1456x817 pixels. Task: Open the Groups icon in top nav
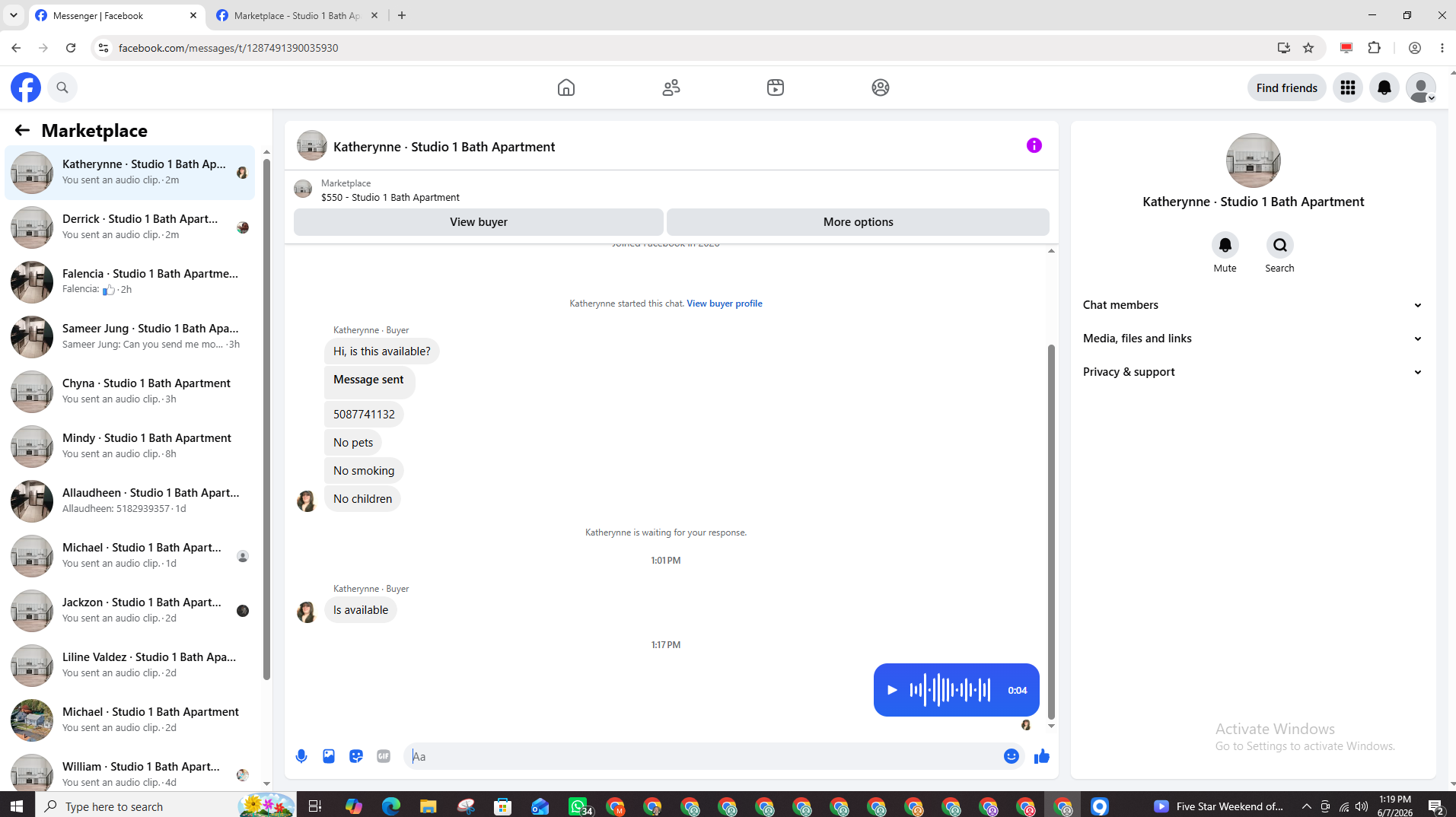pyautogui.click(x=881, y=87)
